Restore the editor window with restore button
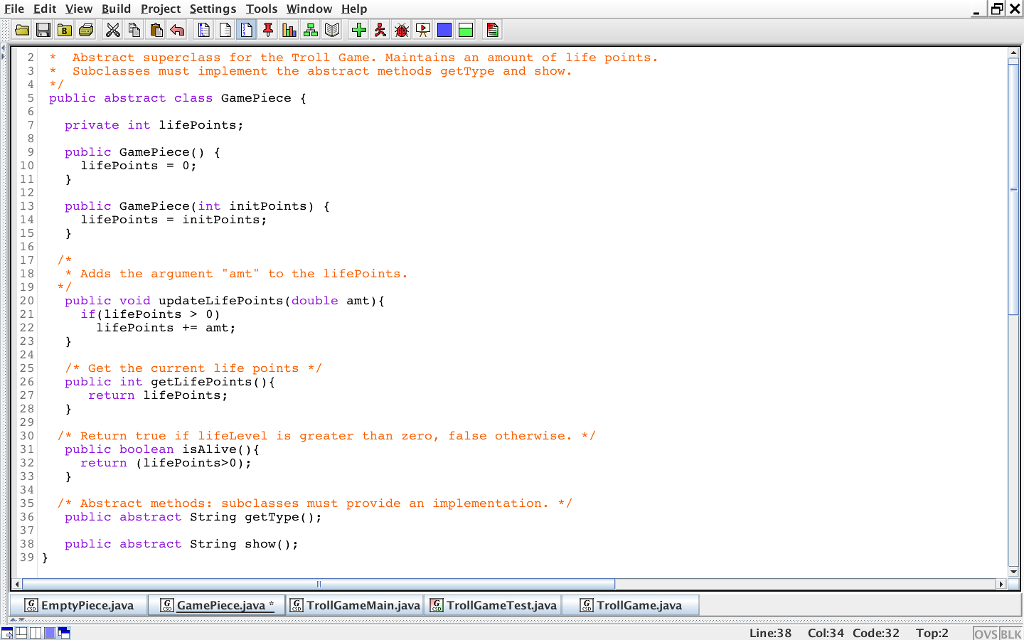Viewport: 1024px width, 640px height. click(997, 8)
